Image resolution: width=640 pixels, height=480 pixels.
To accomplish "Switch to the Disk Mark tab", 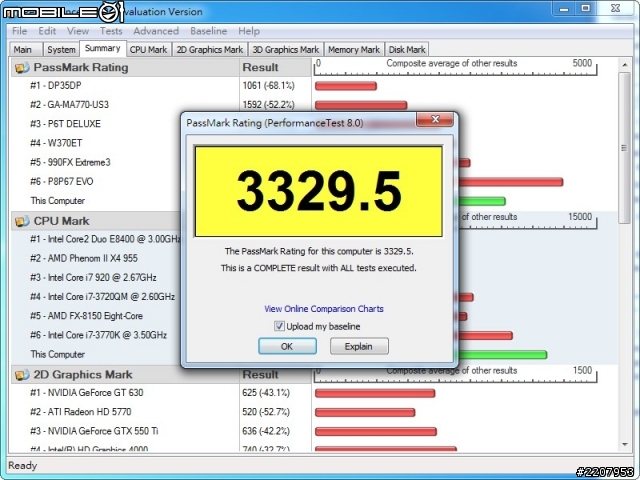I will click(407, 49).
